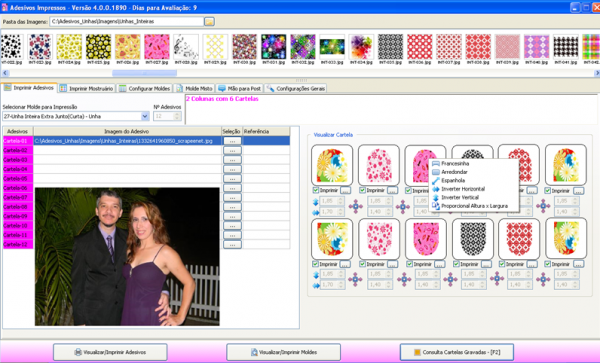Apply Inverter Horizontal from the context menu
This screenshot has width=600, height=363.
point(463,189)
